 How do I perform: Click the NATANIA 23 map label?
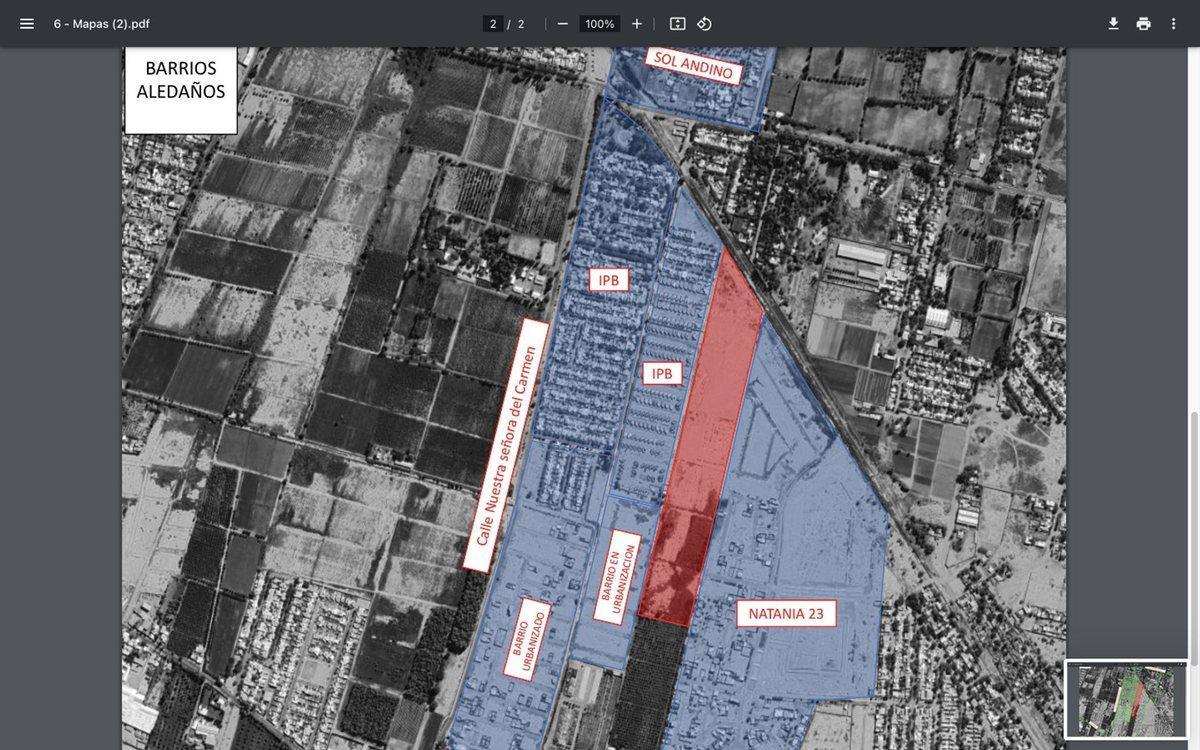[787, 614]
